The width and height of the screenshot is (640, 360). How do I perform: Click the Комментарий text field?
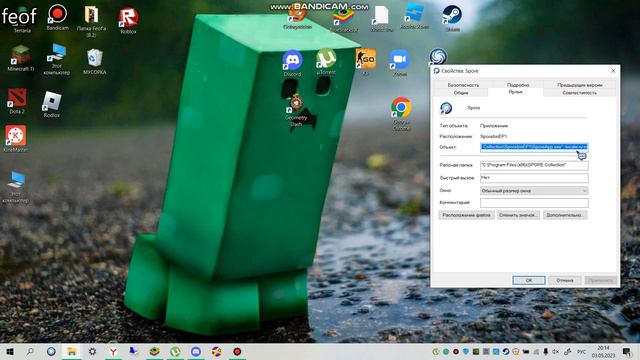coord(534,203)
